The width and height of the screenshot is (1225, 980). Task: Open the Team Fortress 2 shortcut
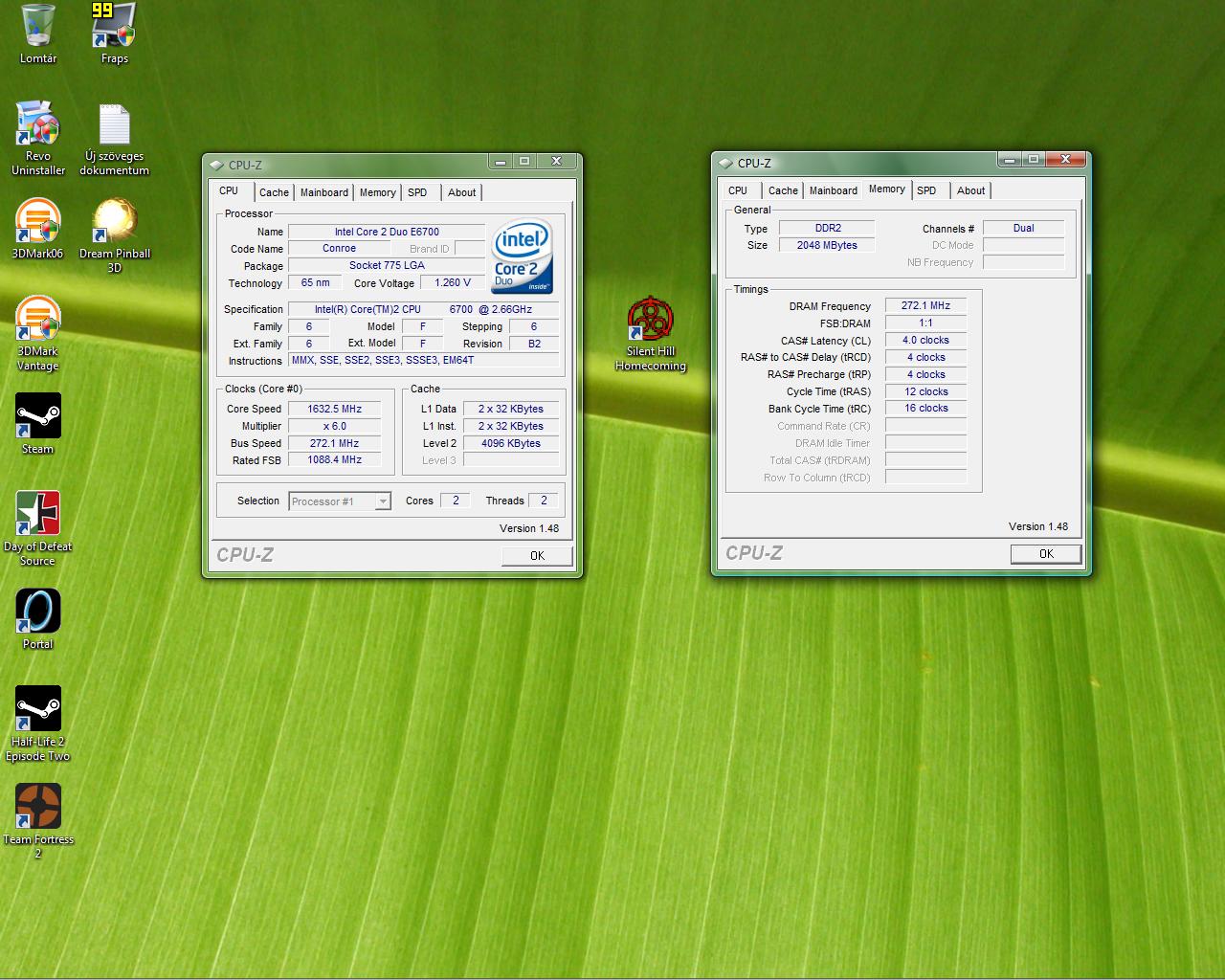point(38,822)
